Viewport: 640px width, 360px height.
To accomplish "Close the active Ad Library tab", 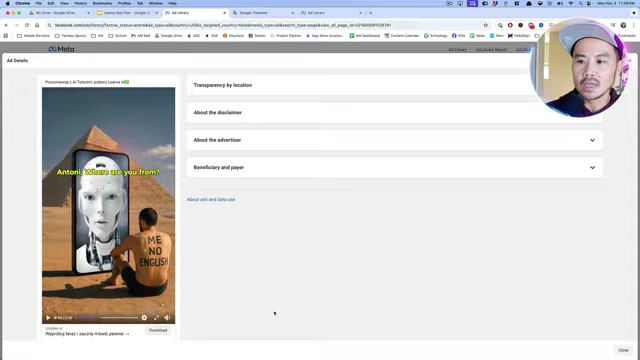I will pyautogui.click(x=224, y=13).
